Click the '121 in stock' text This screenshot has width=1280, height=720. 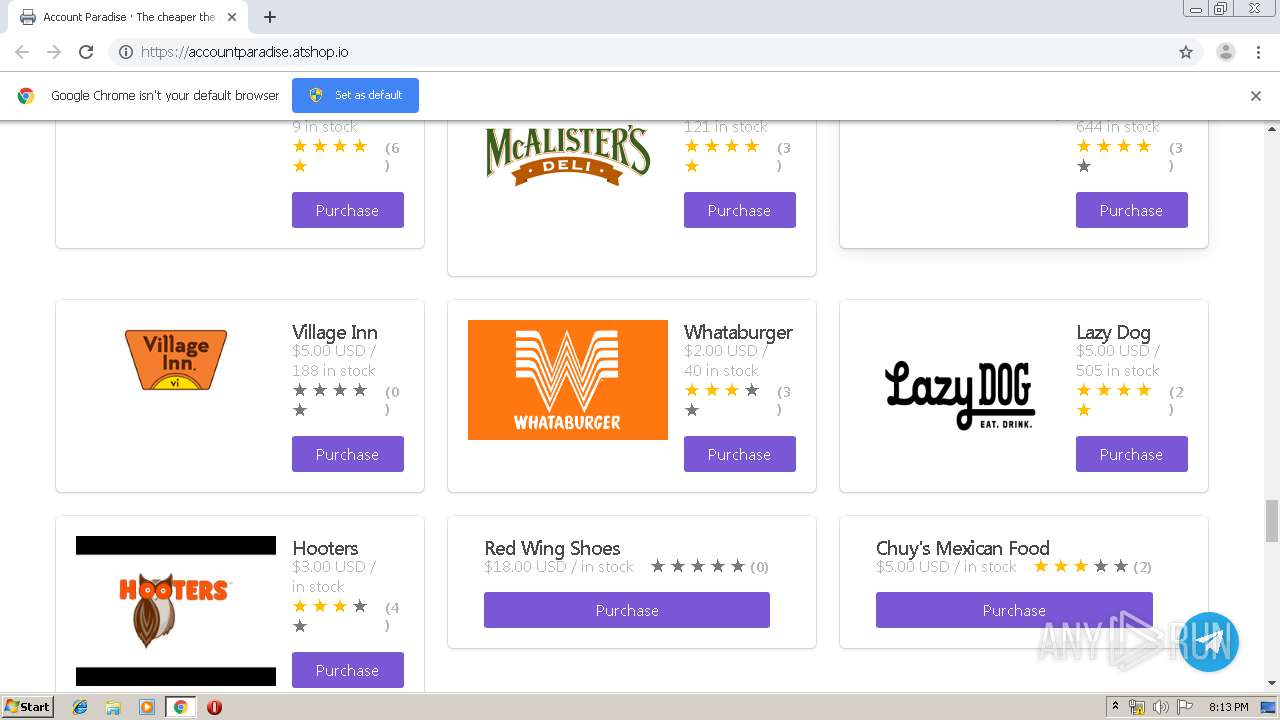pos(726,127)
